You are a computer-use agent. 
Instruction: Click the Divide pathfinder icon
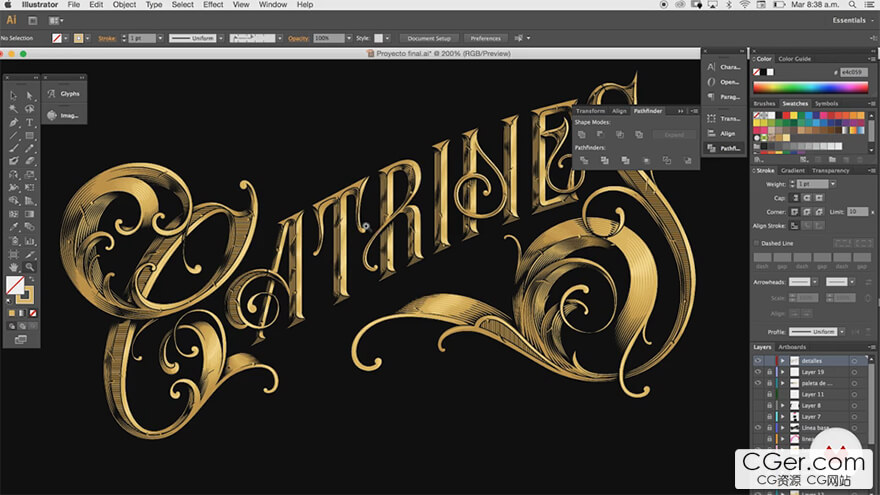(x=584, y=161)
